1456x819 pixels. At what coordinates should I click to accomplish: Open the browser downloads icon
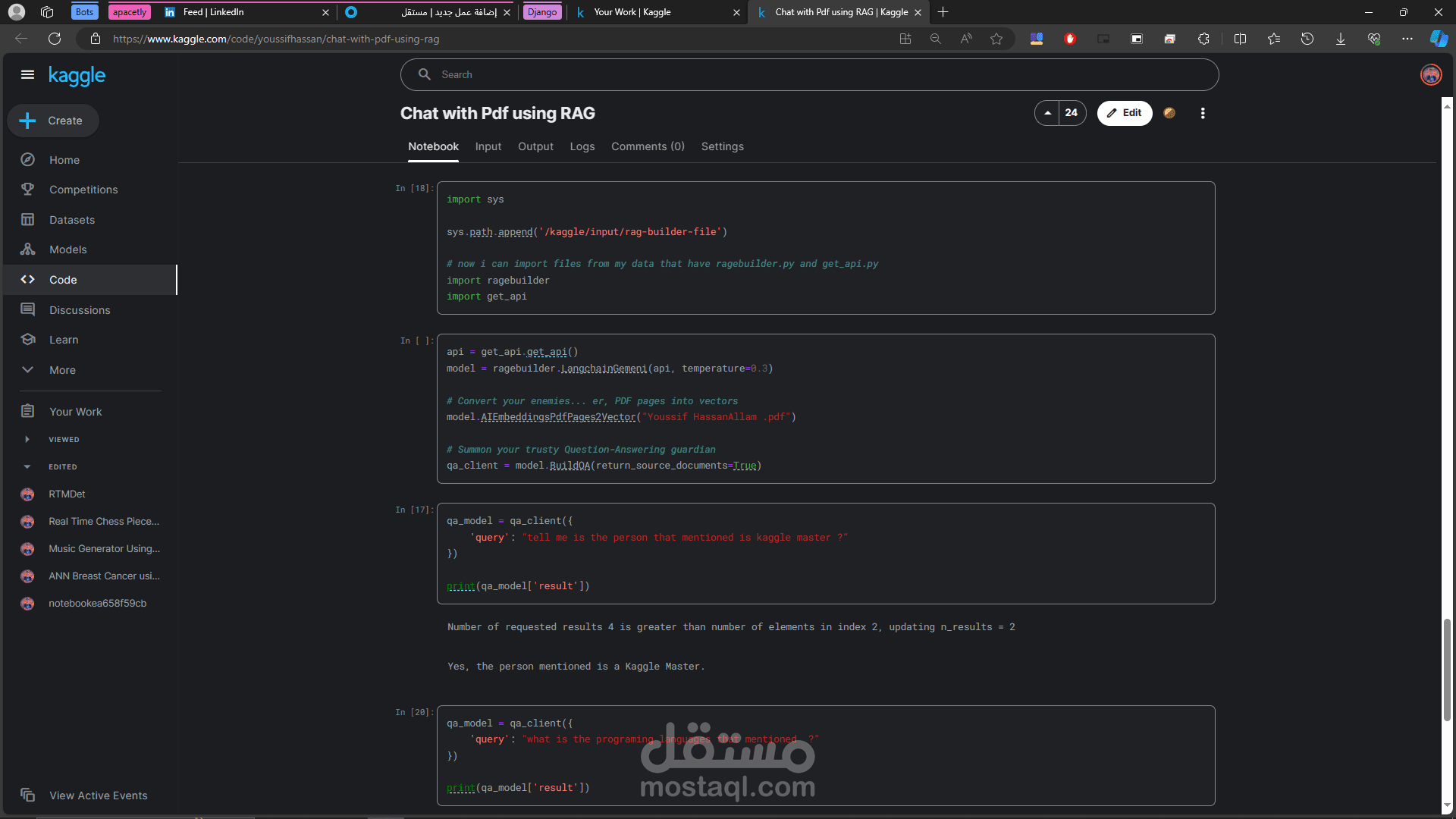1340,39
